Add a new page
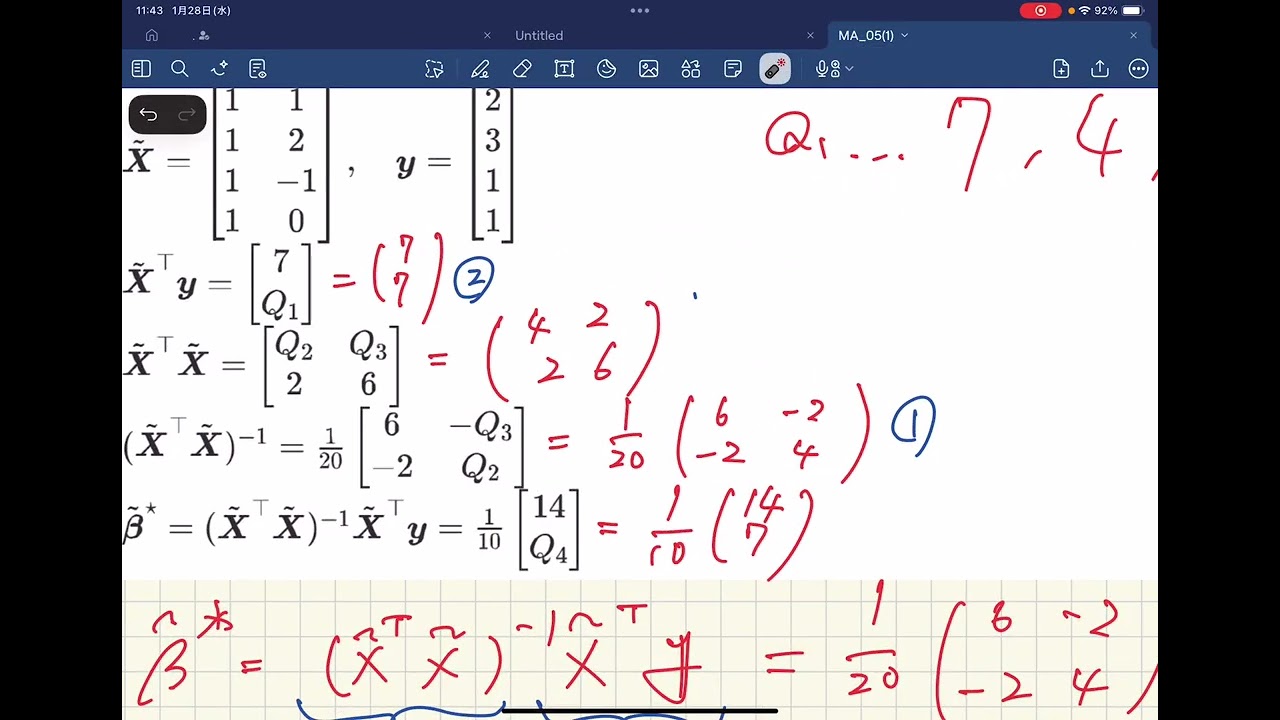The height and width of the screenshot is (720, 1280). pyautogui.click(x=1061, y=69)
